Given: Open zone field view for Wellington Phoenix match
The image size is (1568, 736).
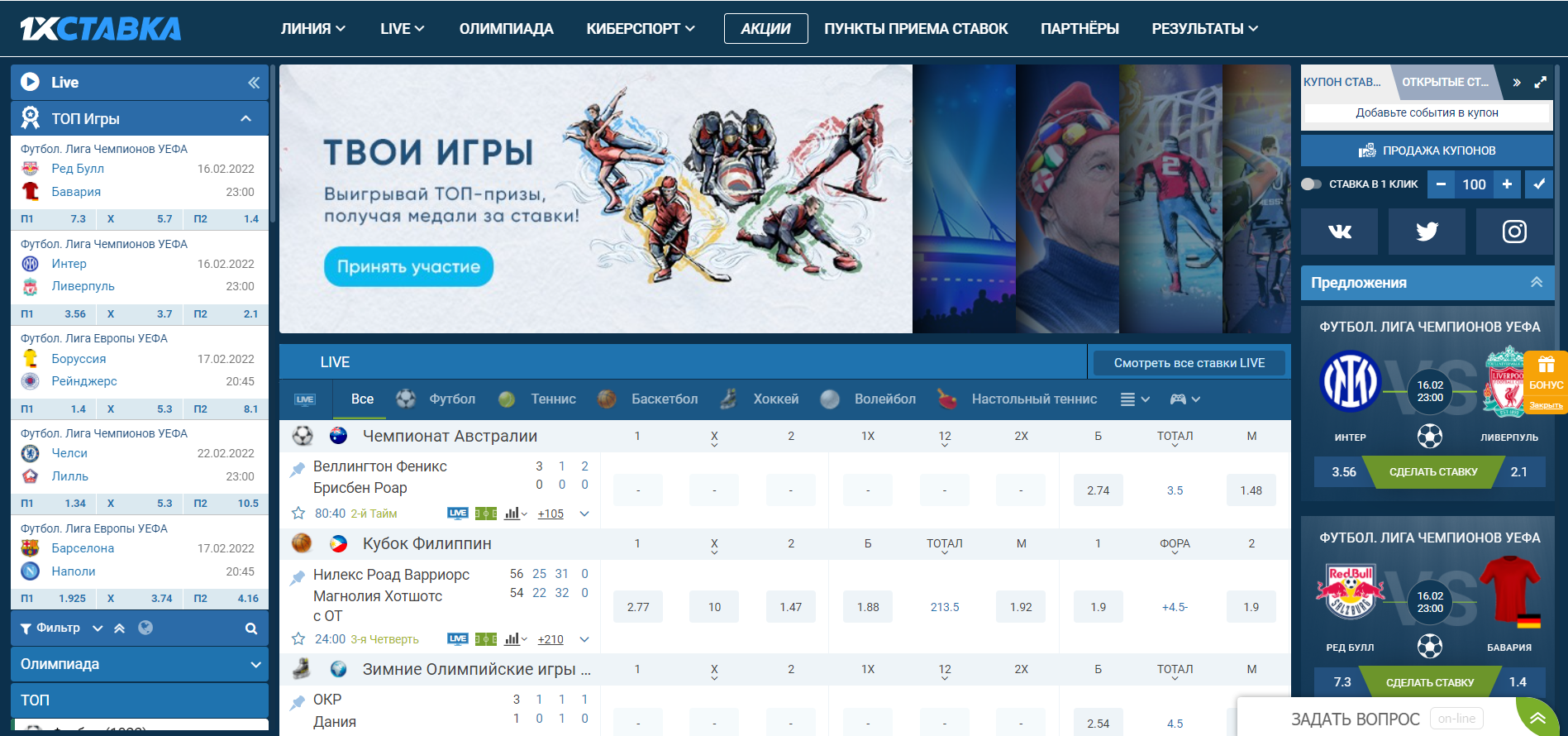Looking at the screenshot, I should [486, 514].
